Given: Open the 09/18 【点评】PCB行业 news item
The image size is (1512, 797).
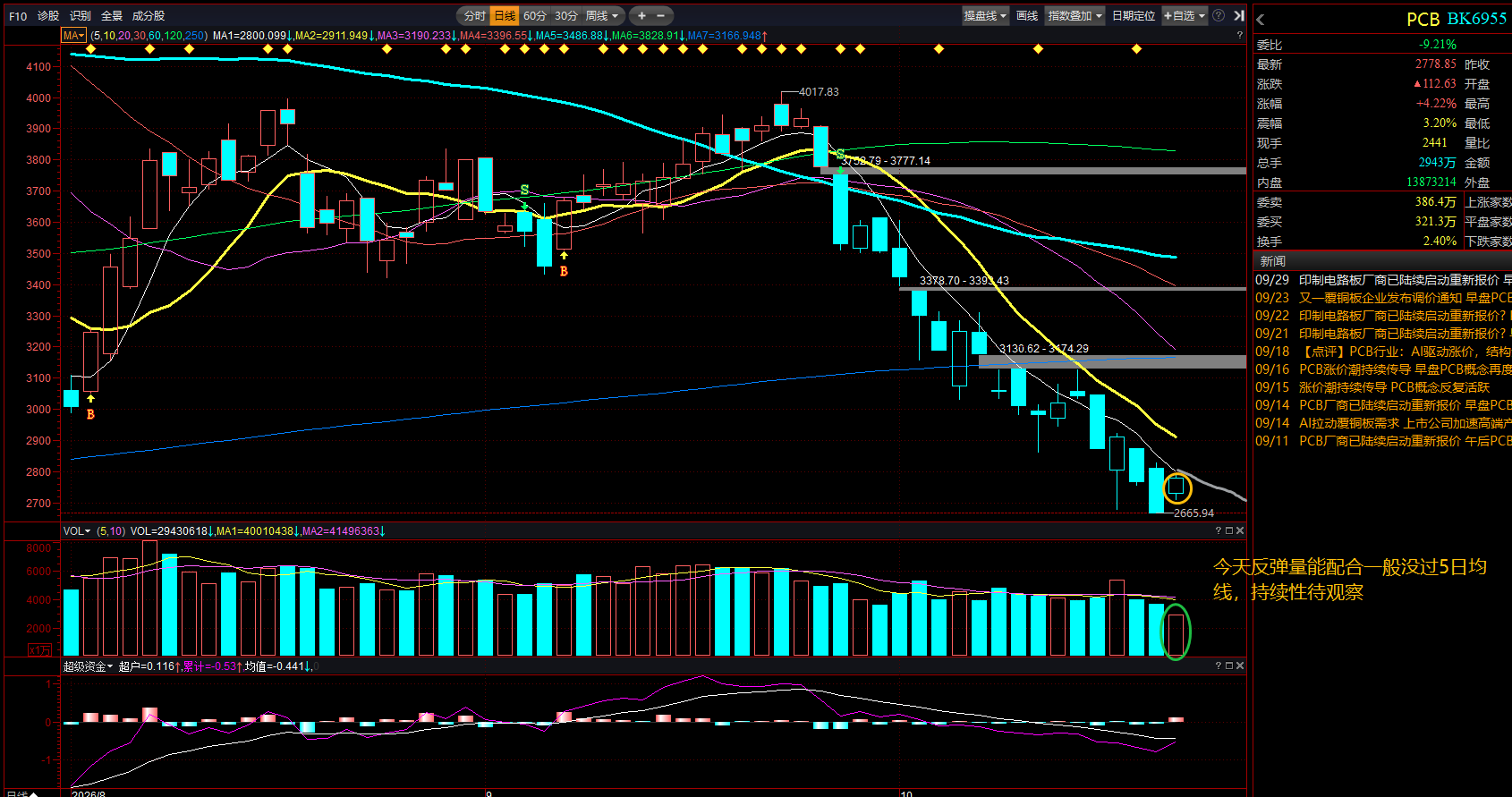Looking at the screenshot, I should (x=1383, y=352).
